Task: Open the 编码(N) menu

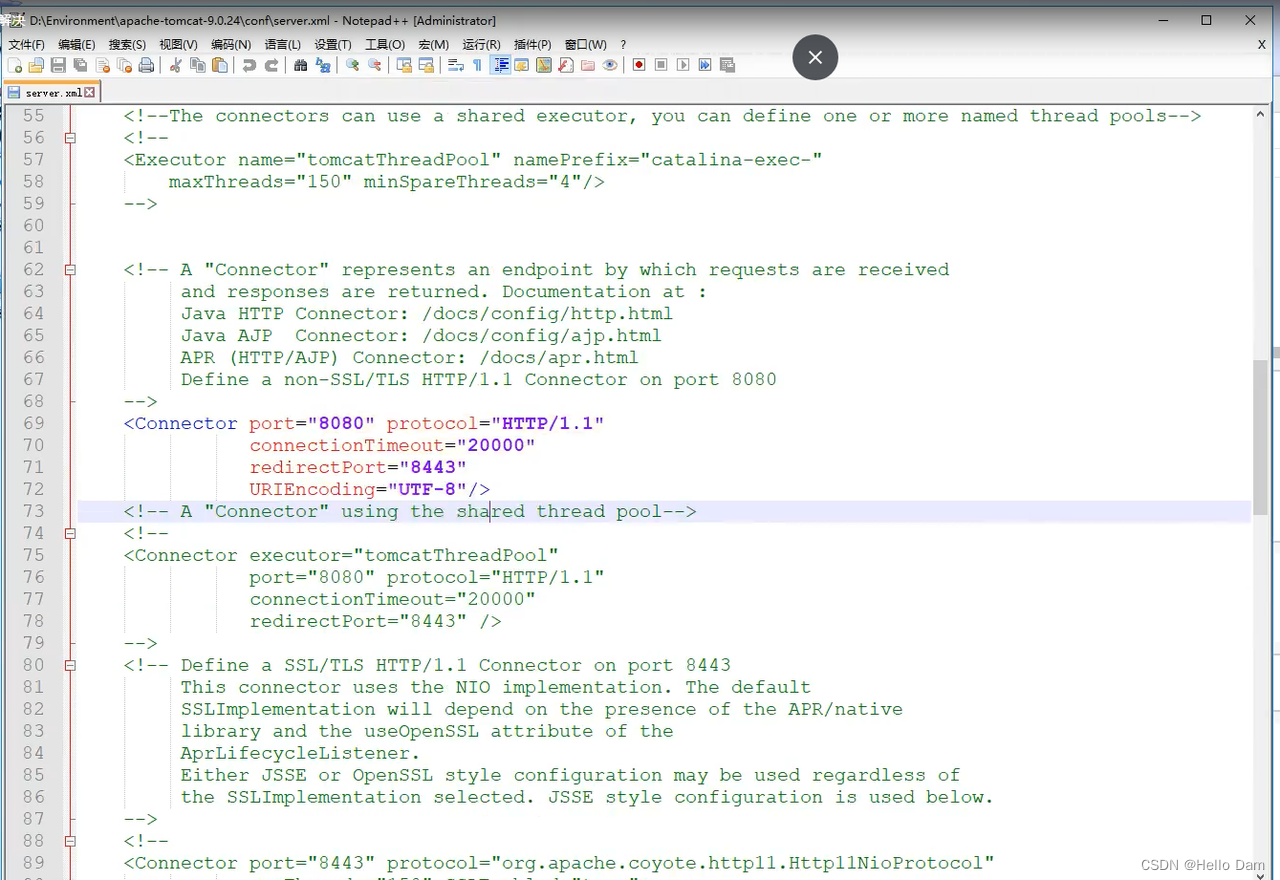Action: coord(231,44)
